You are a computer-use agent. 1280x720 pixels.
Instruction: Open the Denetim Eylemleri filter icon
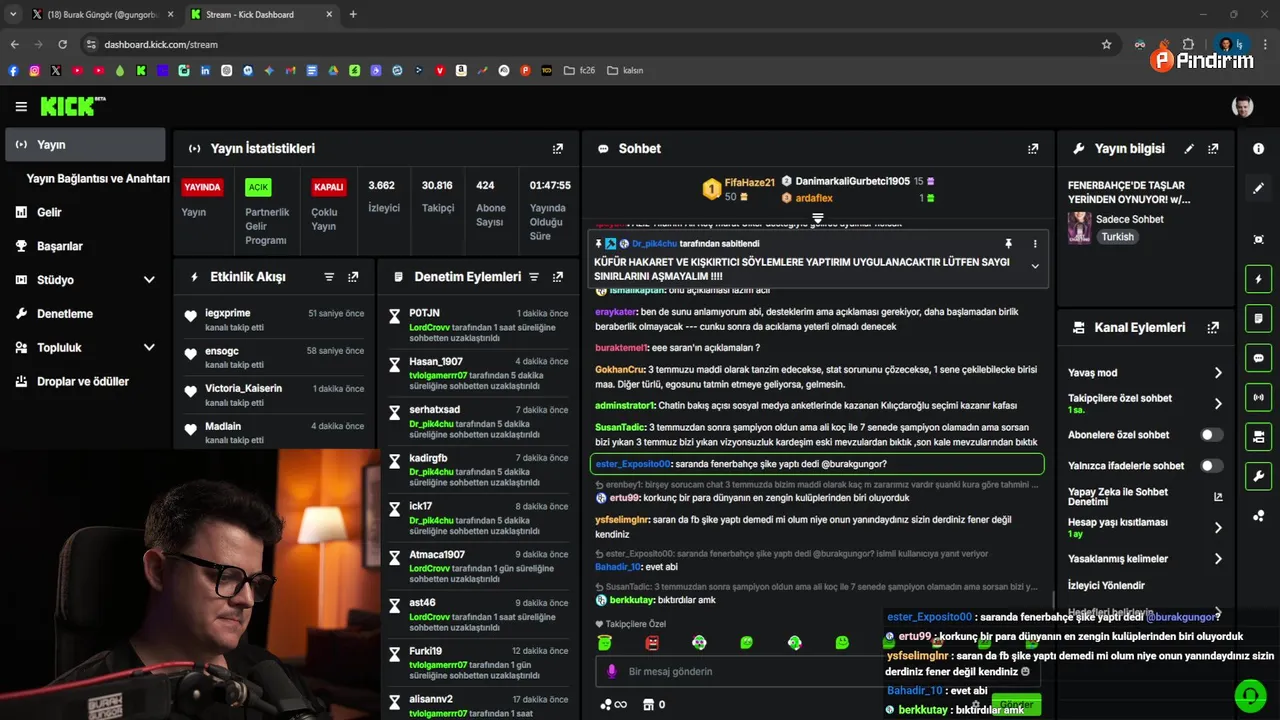(534, 276)
